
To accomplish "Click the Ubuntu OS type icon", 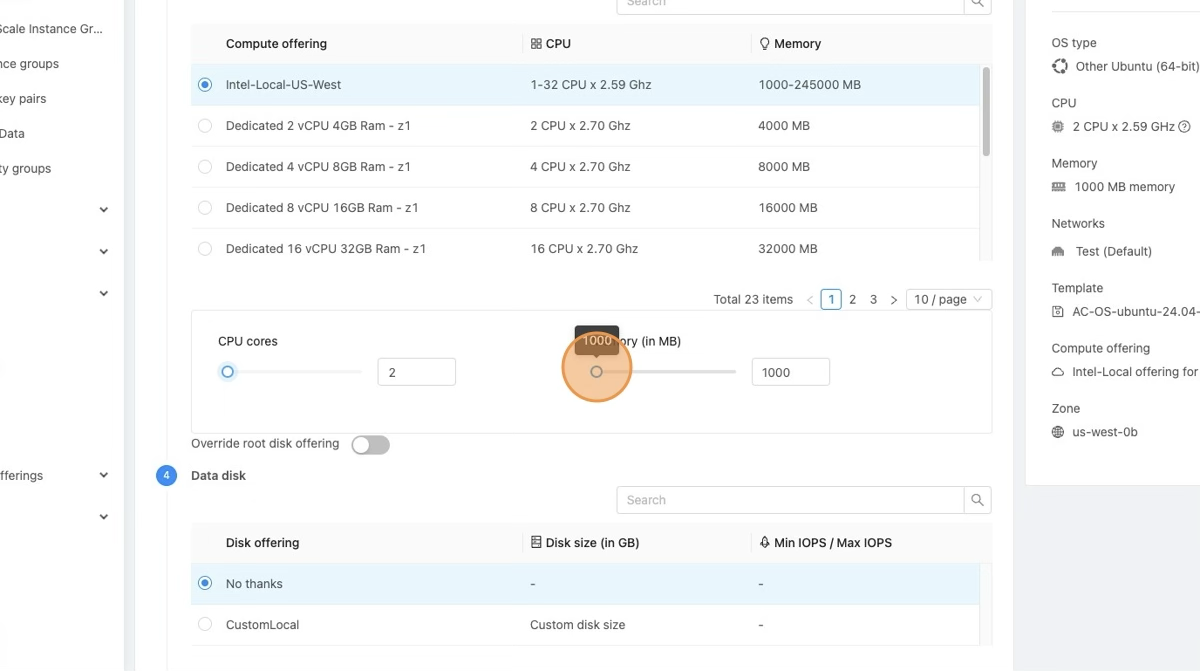I will [1059, 66].
